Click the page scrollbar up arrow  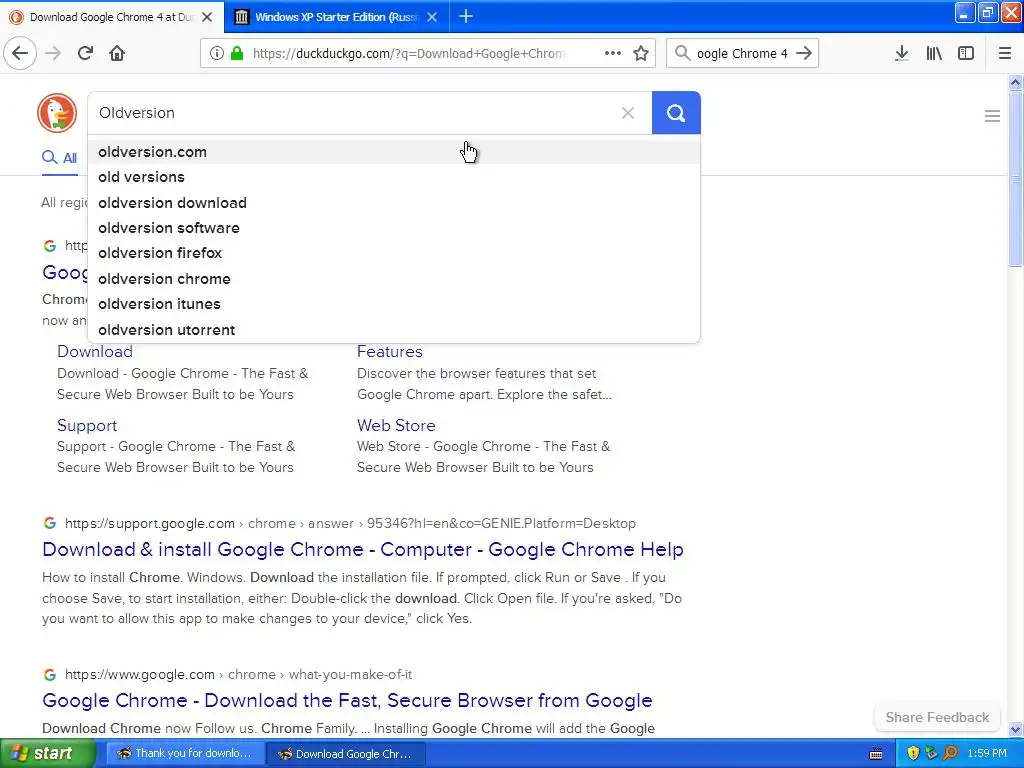coord(1015,82)
